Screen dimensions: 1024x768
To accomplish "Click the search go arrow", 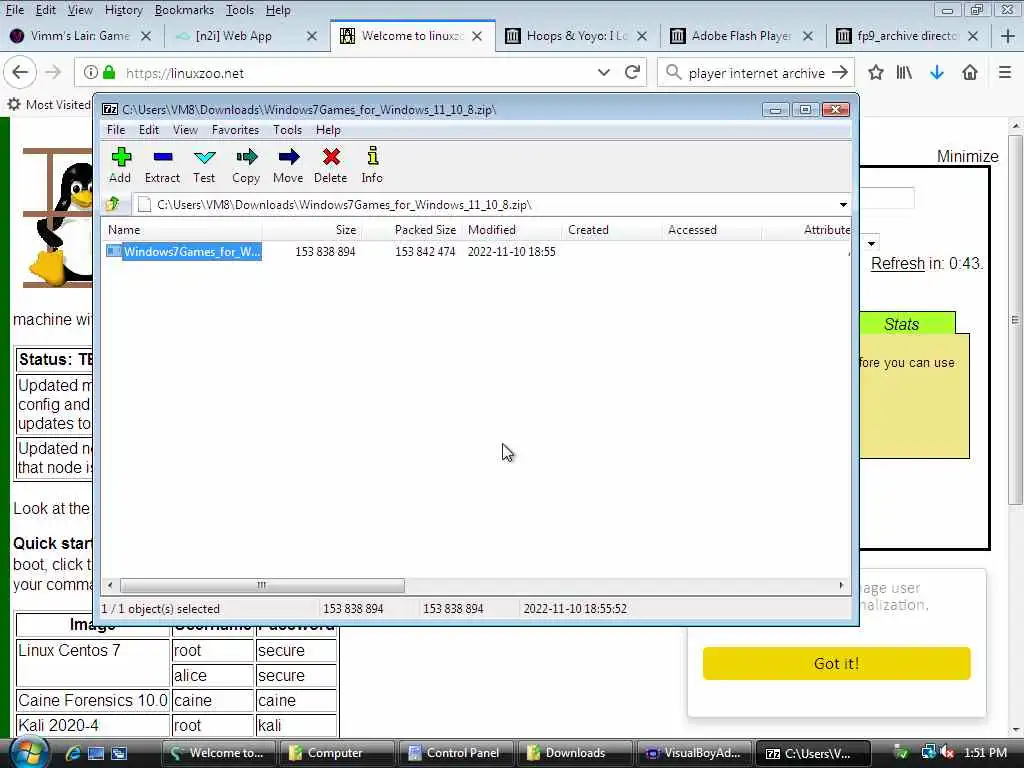I will [x=840, y=72].
